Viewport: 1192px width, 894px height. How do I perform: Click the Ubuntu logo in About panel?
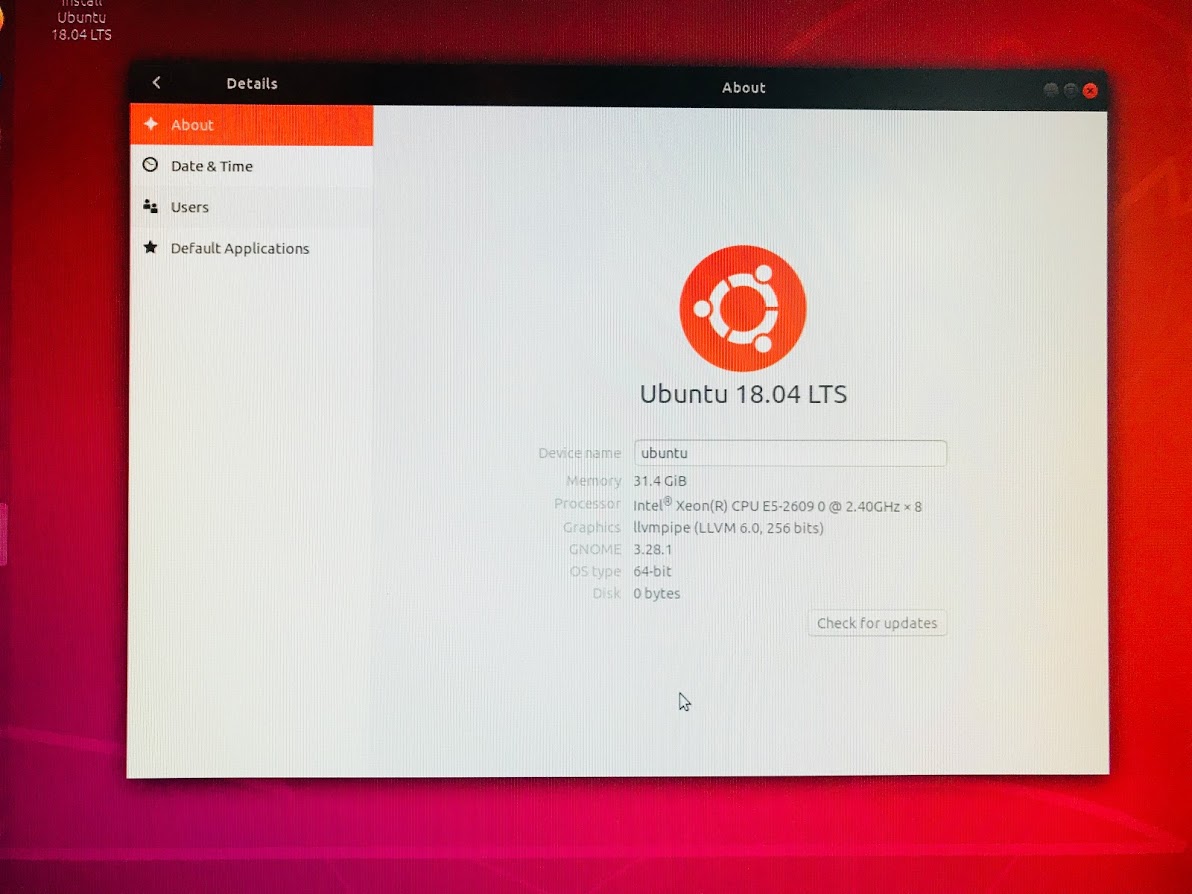(743, 308)
